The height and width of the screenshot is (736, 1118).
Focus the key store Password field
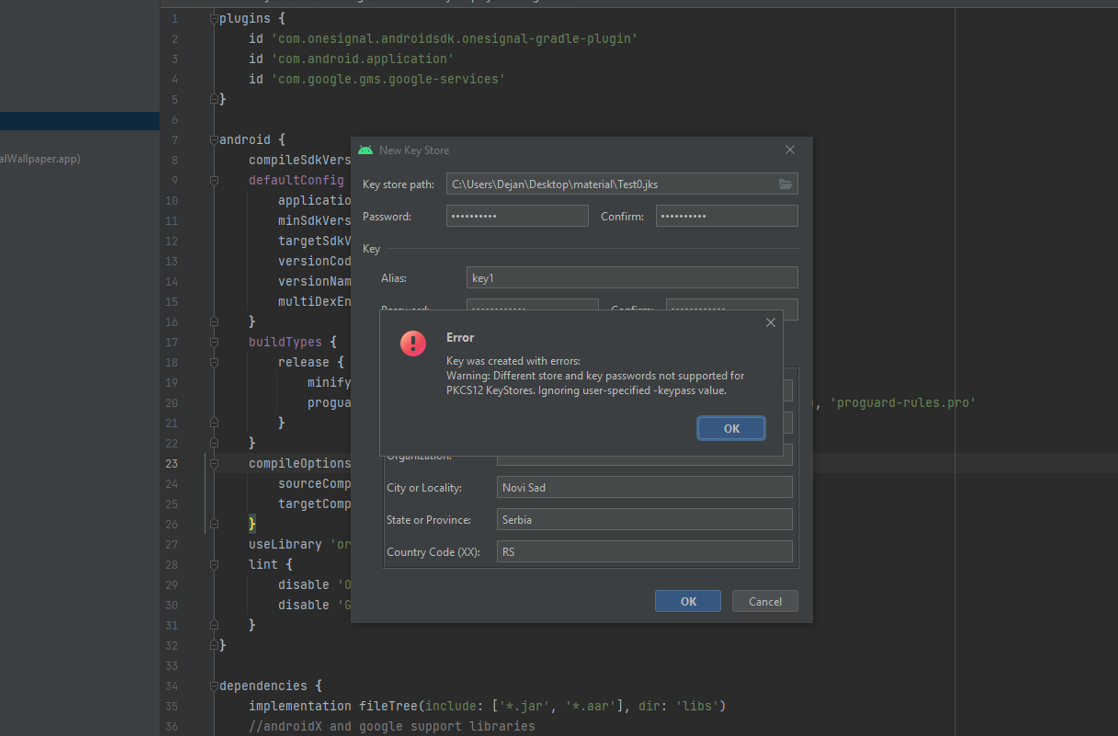(517, 216)
